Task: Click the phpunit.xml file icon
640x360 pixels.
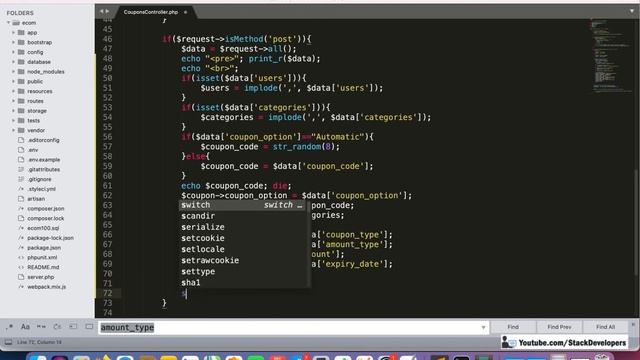Action: pyautogui.click(x=21, y=258)
